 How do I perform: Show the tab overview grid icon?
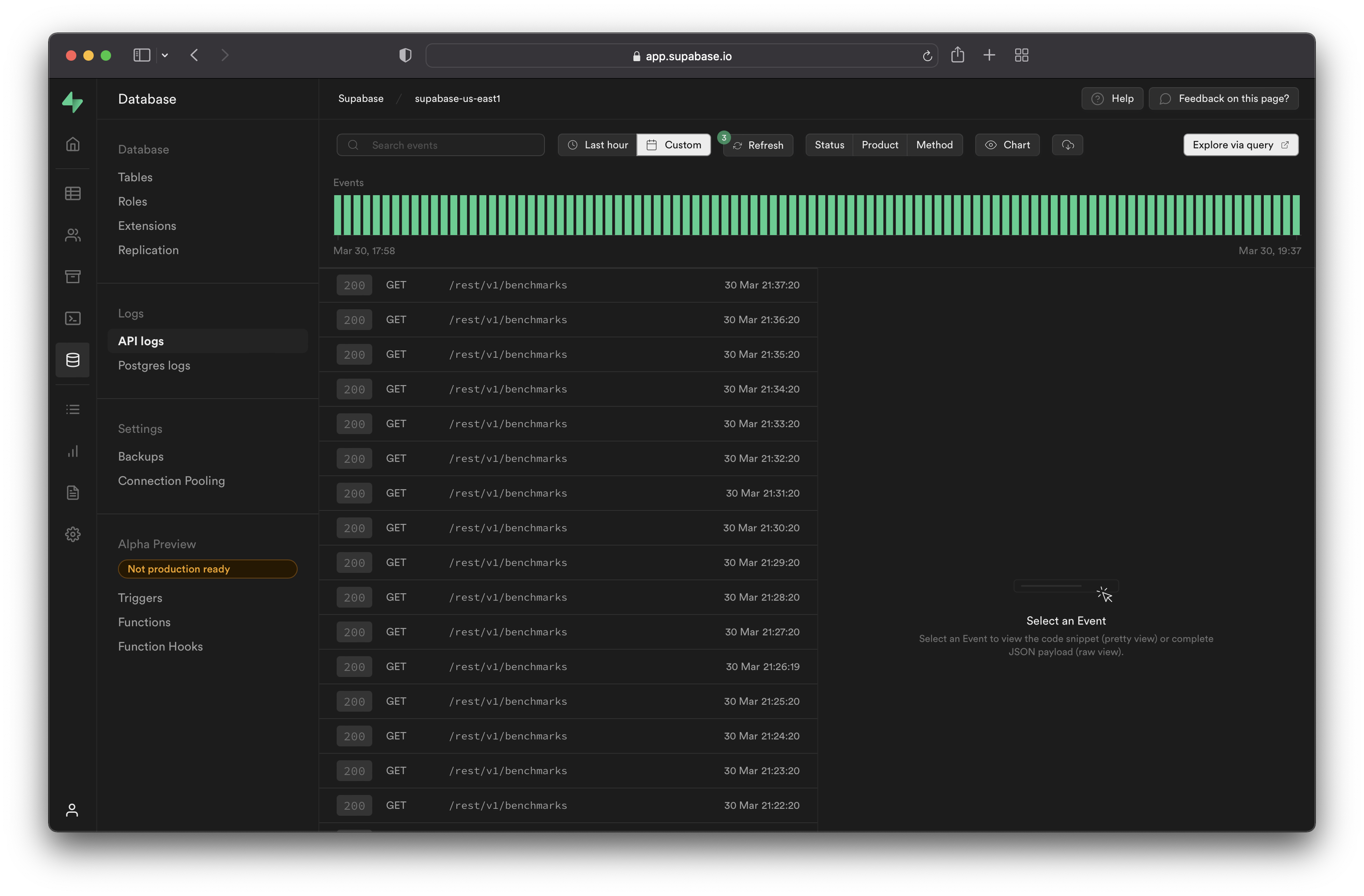point(1021,55)
